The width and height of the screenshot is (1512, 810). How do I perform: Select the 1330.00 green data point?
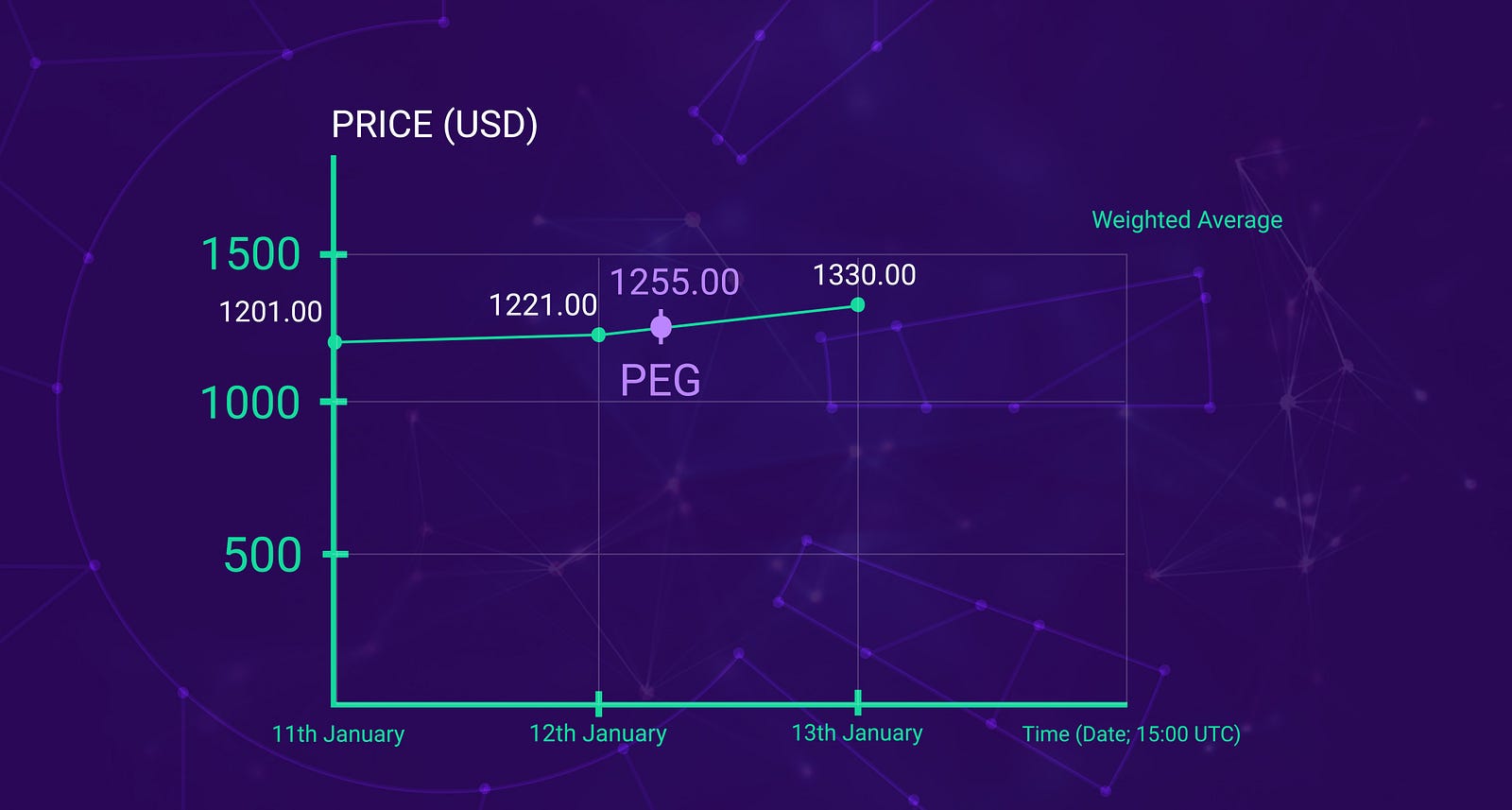tap(857, 304)
